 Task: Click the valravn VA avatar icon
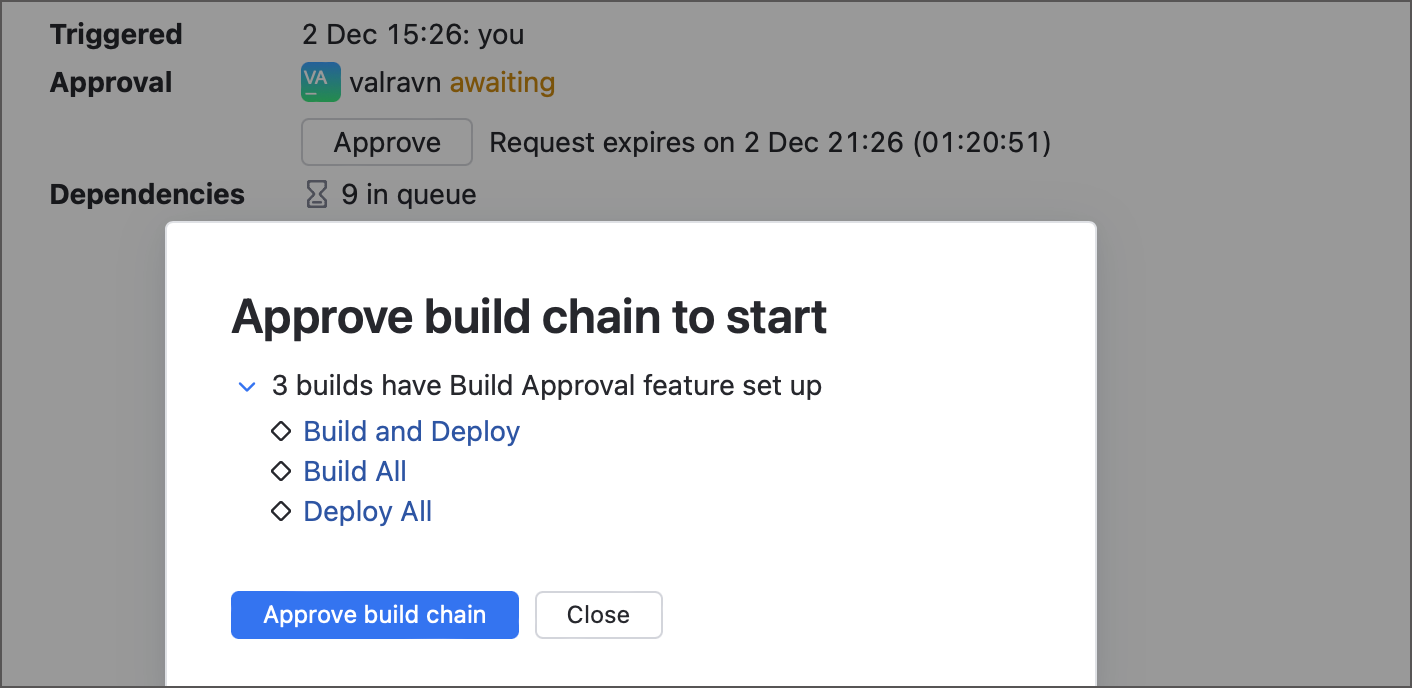318,82
